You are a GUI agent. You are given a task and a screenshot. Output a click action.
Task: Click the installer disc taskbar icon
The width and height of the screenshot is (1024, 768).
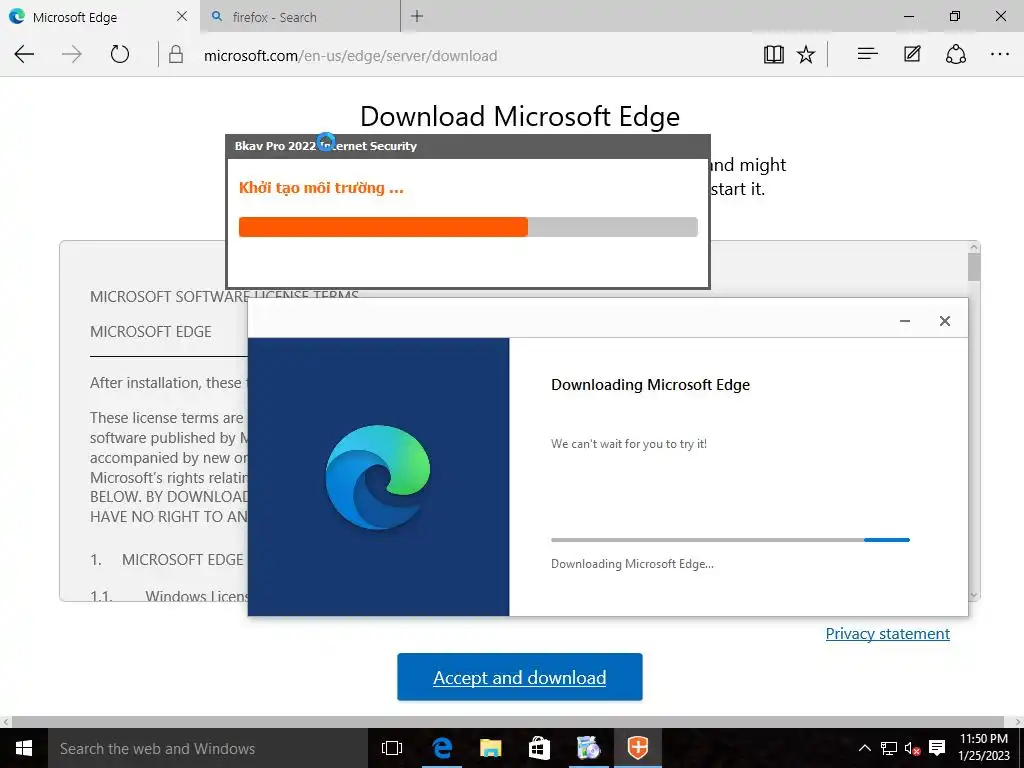click(x=588, y=748)
